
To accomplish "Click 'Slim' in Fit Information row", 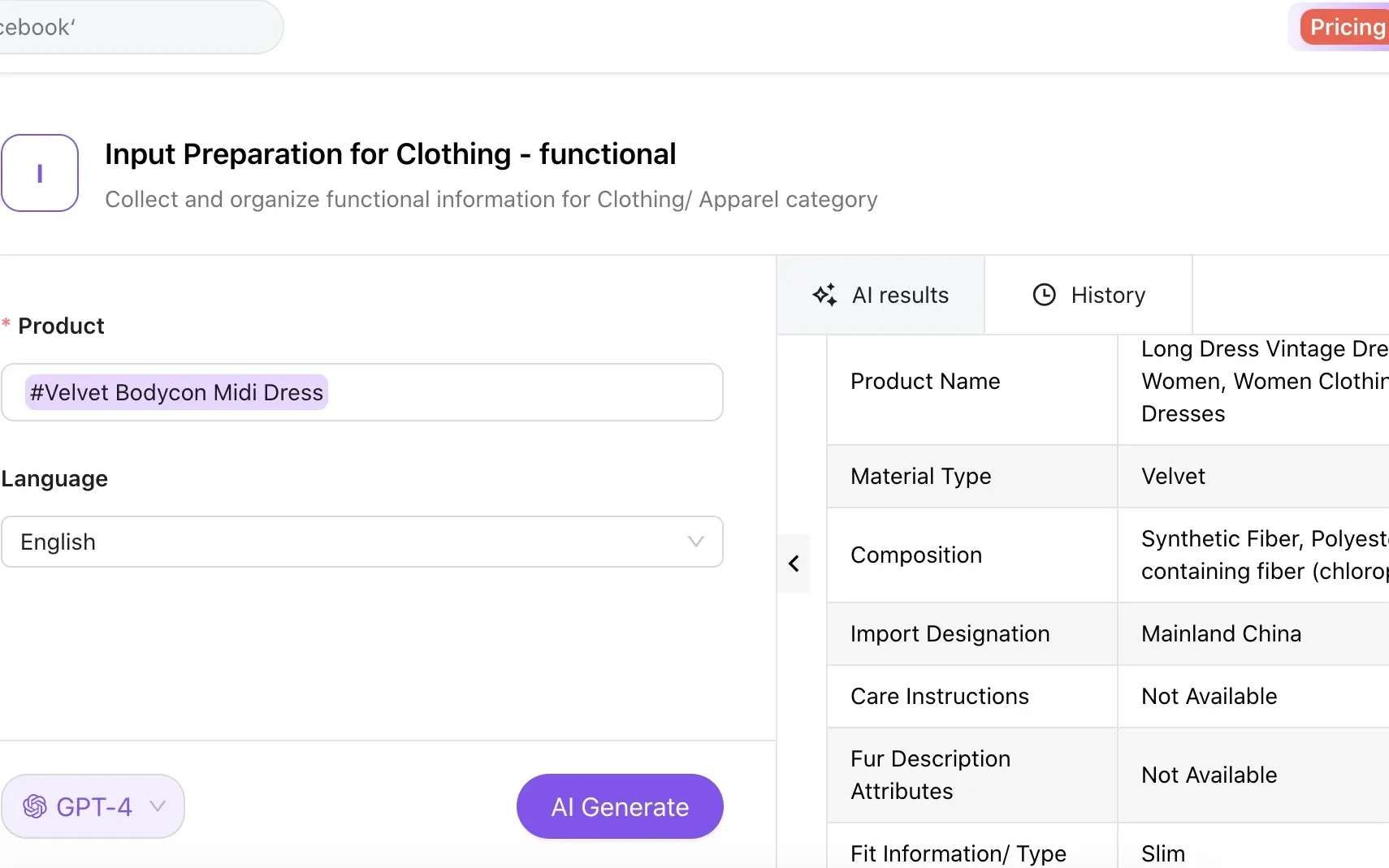I will pyautogui.click(x=1162, y=853).
